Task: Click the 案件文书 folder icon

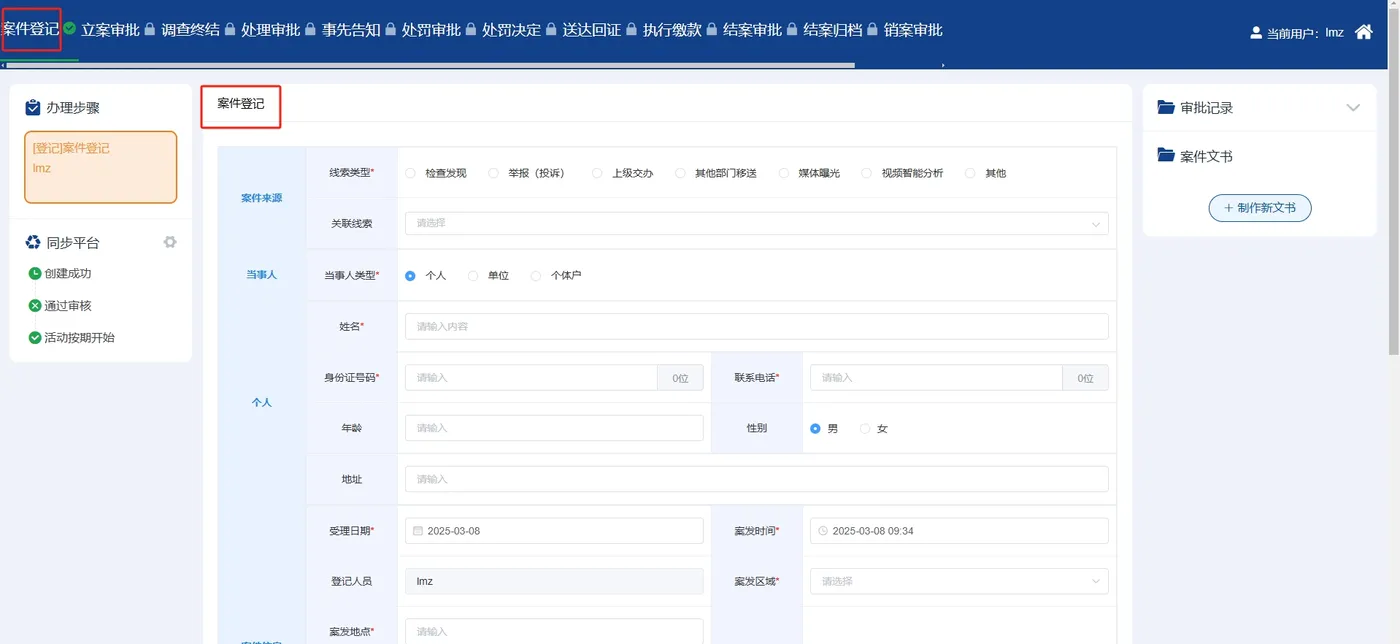Action: click(1165, 155)
